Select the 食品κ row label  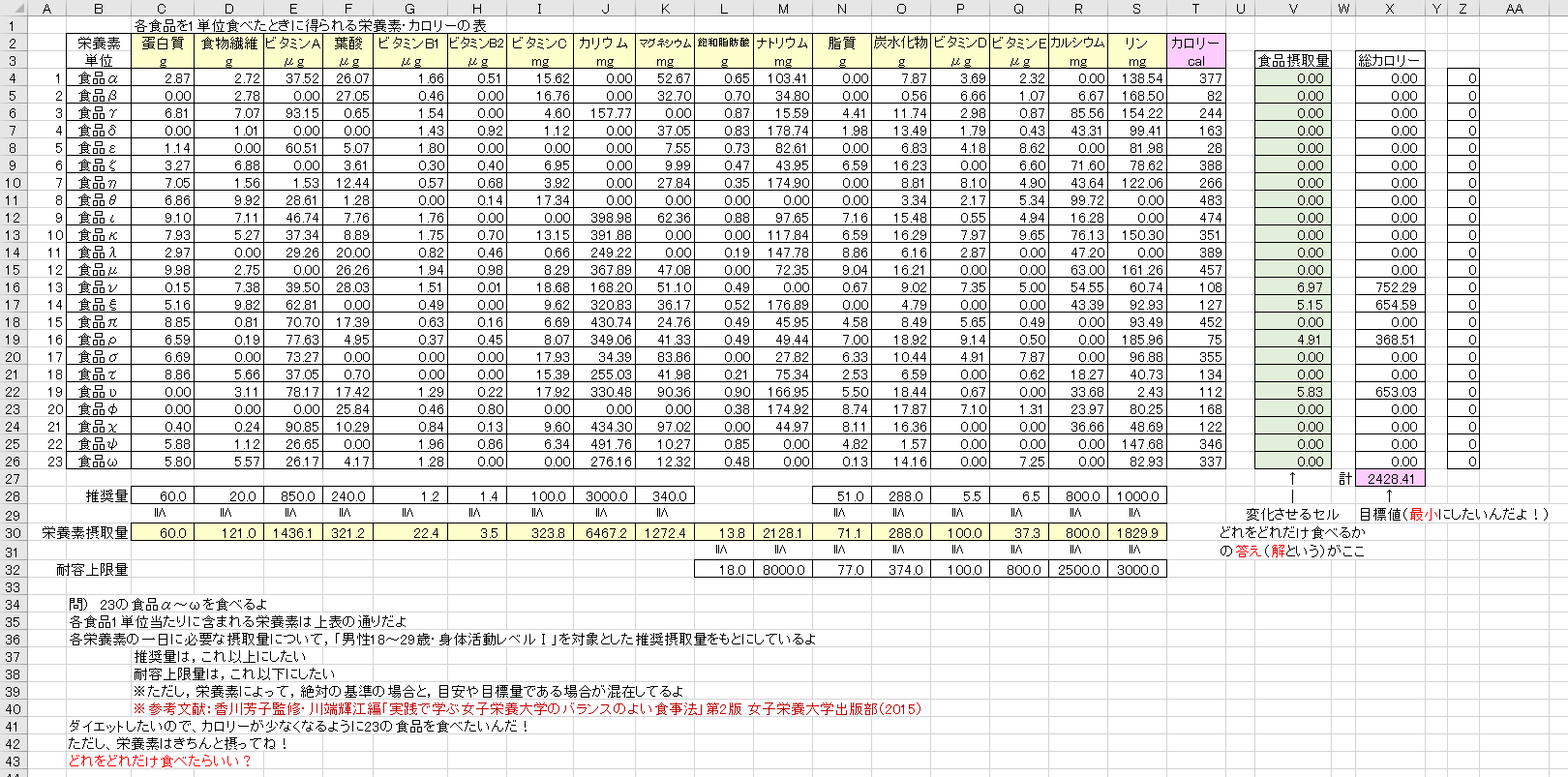[x=99, y=235]
